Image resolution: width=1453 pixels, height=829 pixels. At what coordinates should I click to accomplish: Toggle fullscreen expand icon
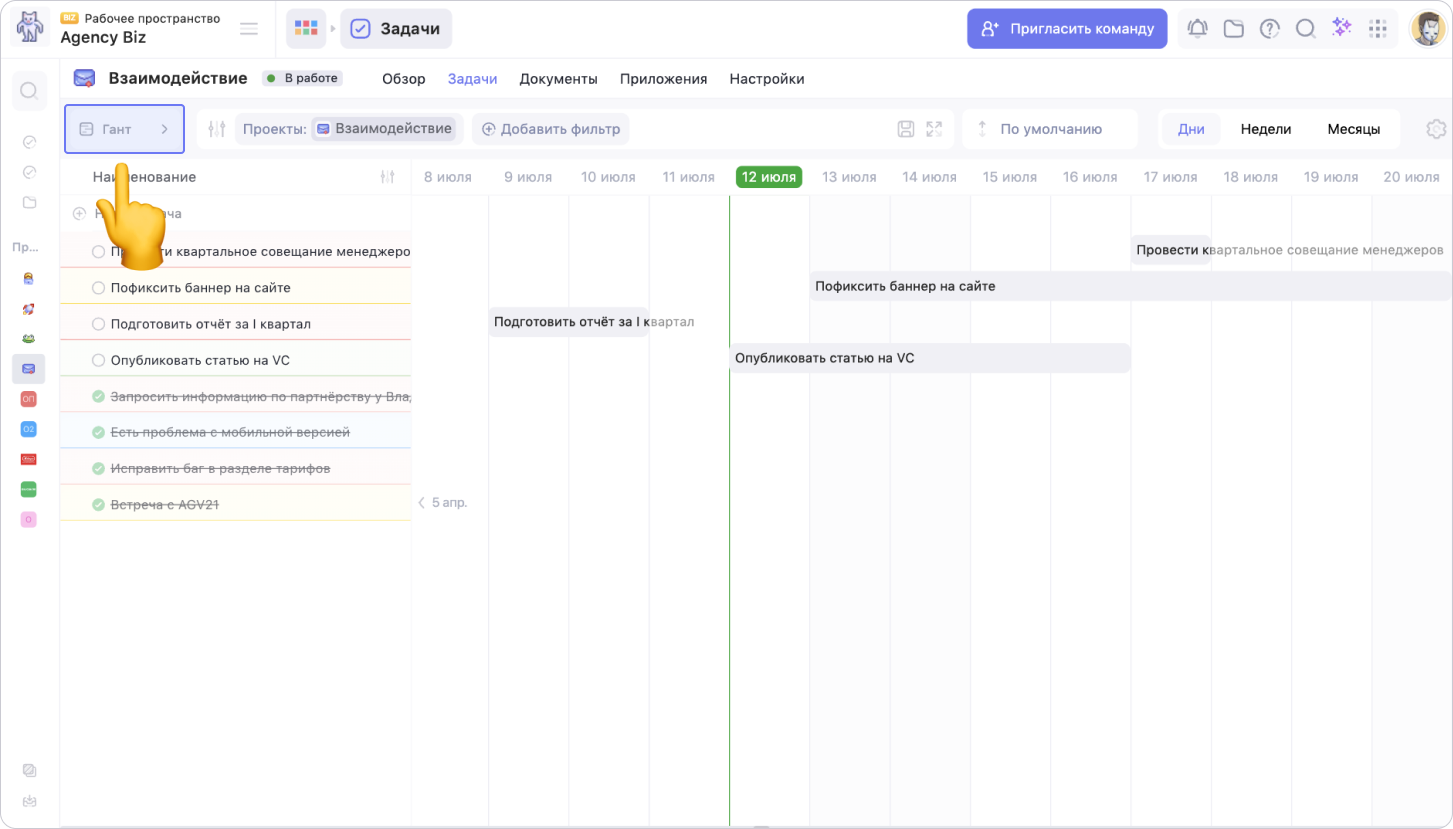[934, 129]
